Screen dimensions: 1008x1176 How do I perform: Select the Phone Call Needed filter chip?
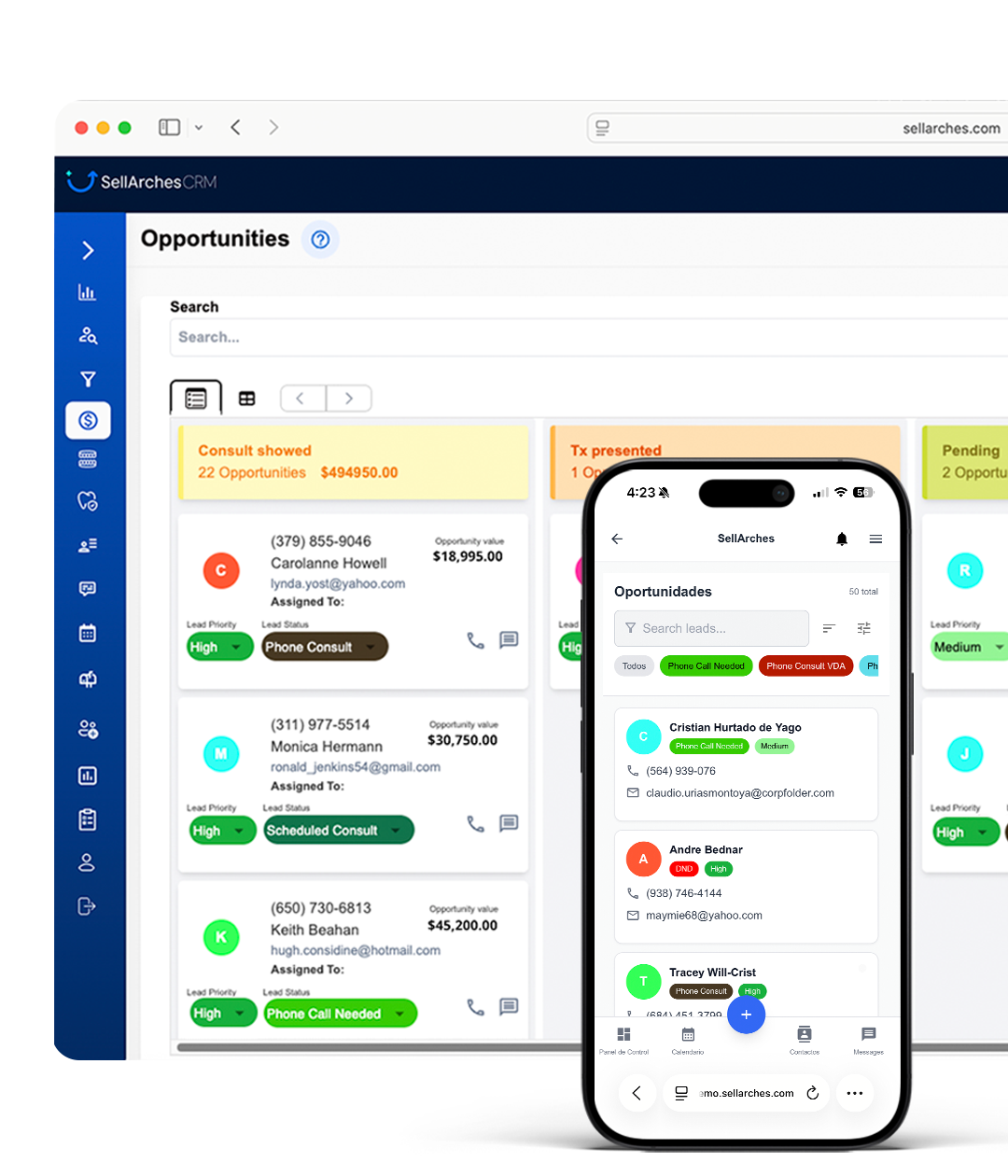point(707,665)
